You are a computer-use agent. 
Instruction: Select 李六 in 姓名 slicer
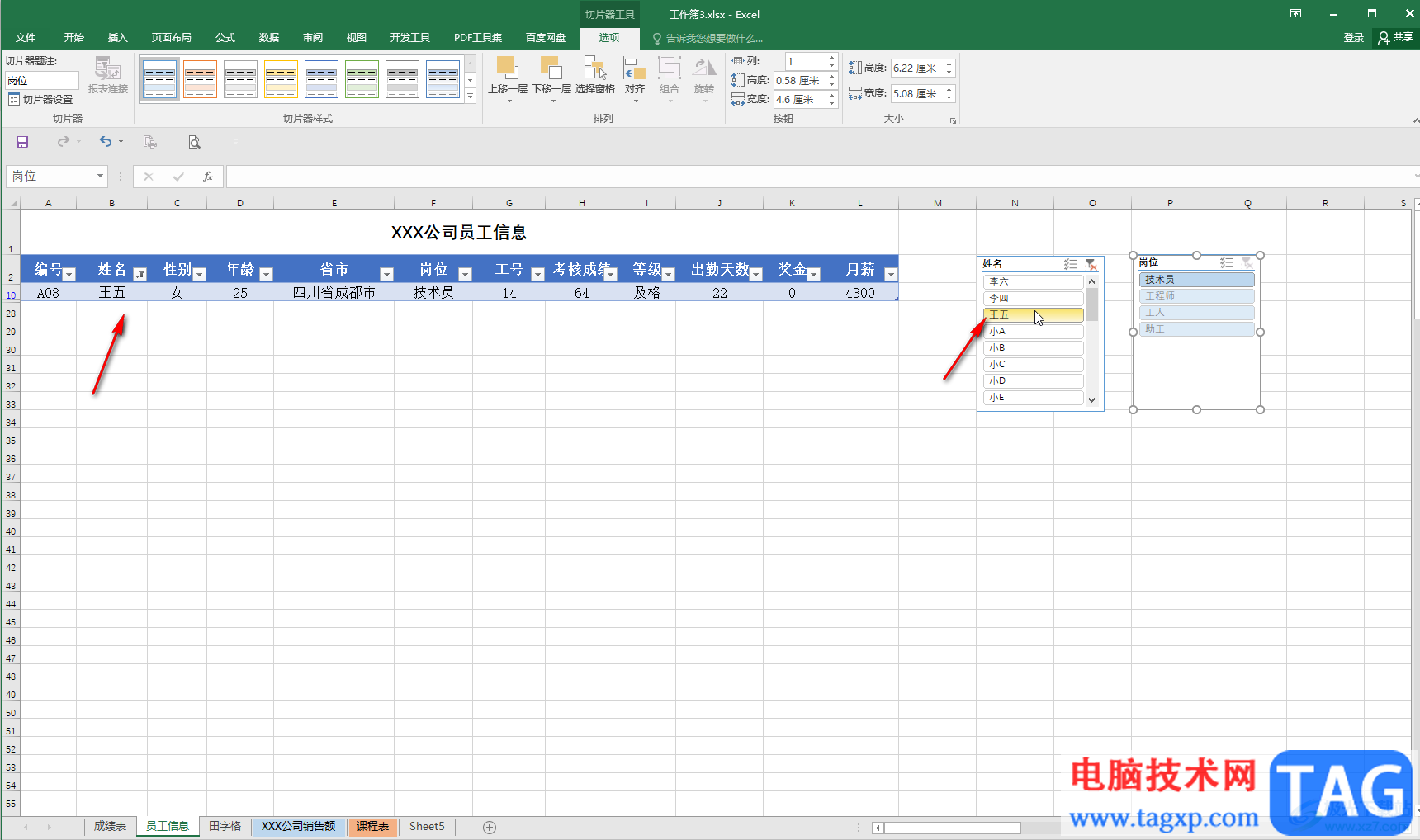(x=1033, y=281)
